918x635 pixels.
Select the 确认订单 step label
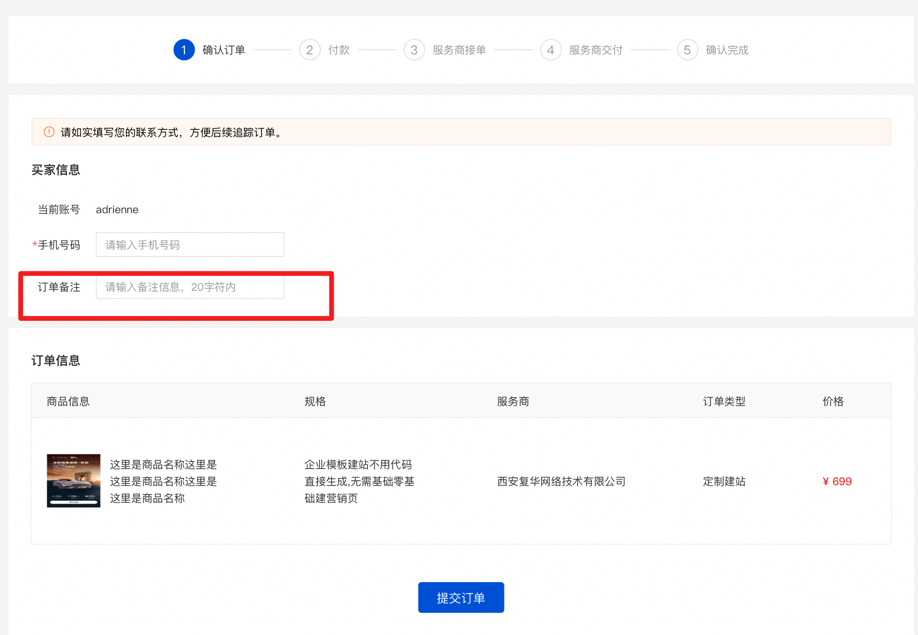coord(224,50)
